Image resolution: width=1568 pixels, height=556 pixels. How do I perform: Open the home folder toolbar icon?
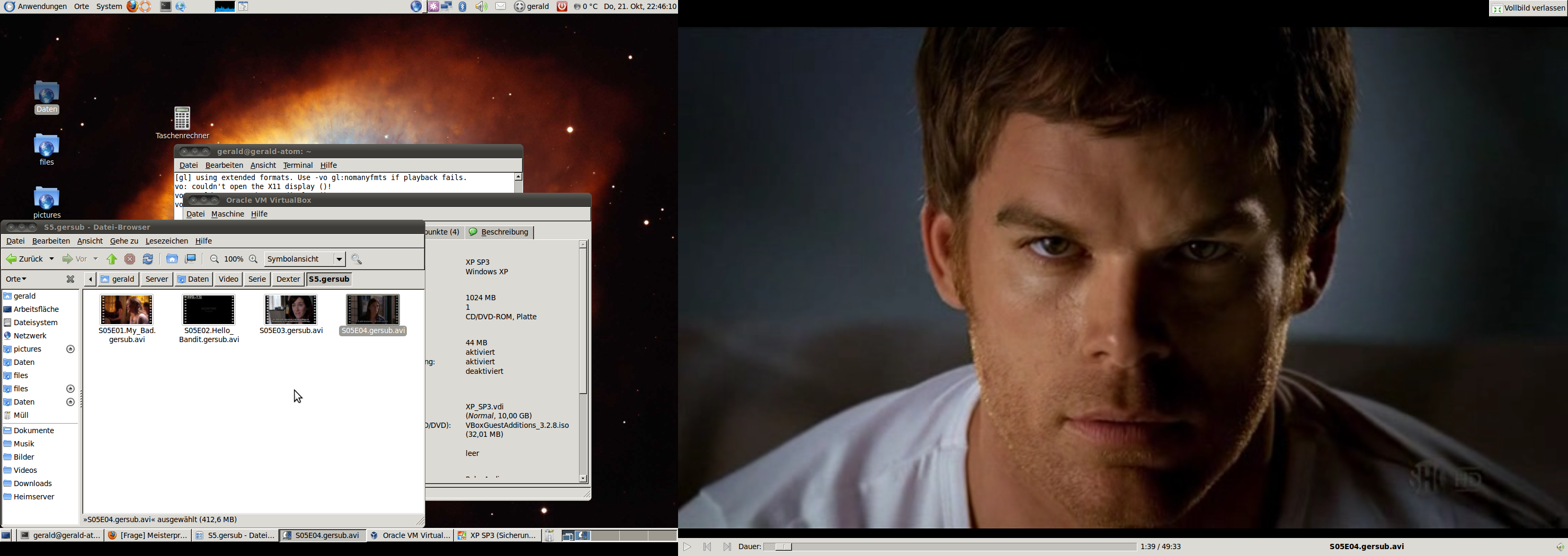click(172, 260)
